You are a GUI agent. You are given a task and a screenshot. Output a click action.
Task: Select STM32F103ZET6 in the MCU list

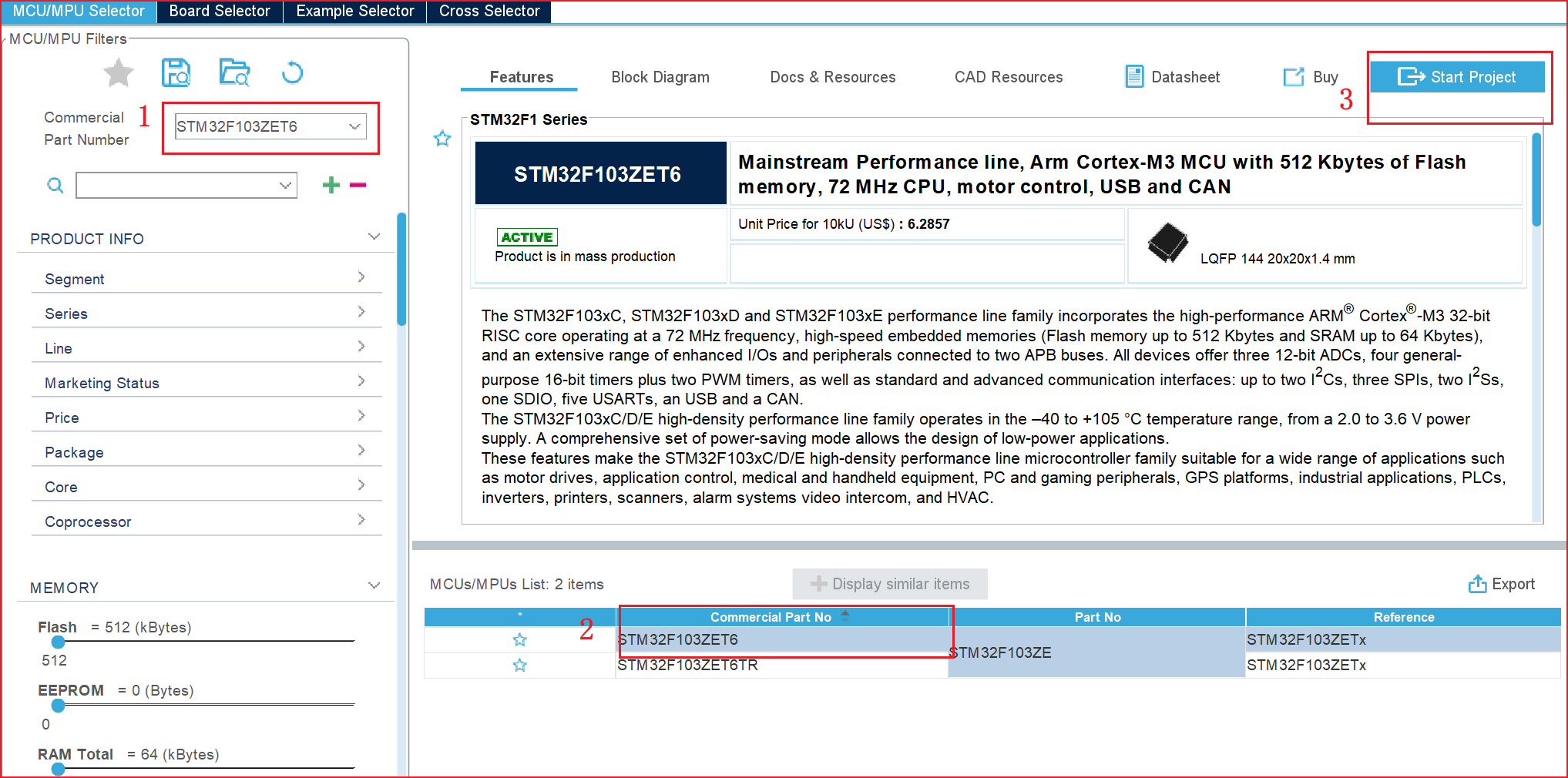(x=782, y=640)
